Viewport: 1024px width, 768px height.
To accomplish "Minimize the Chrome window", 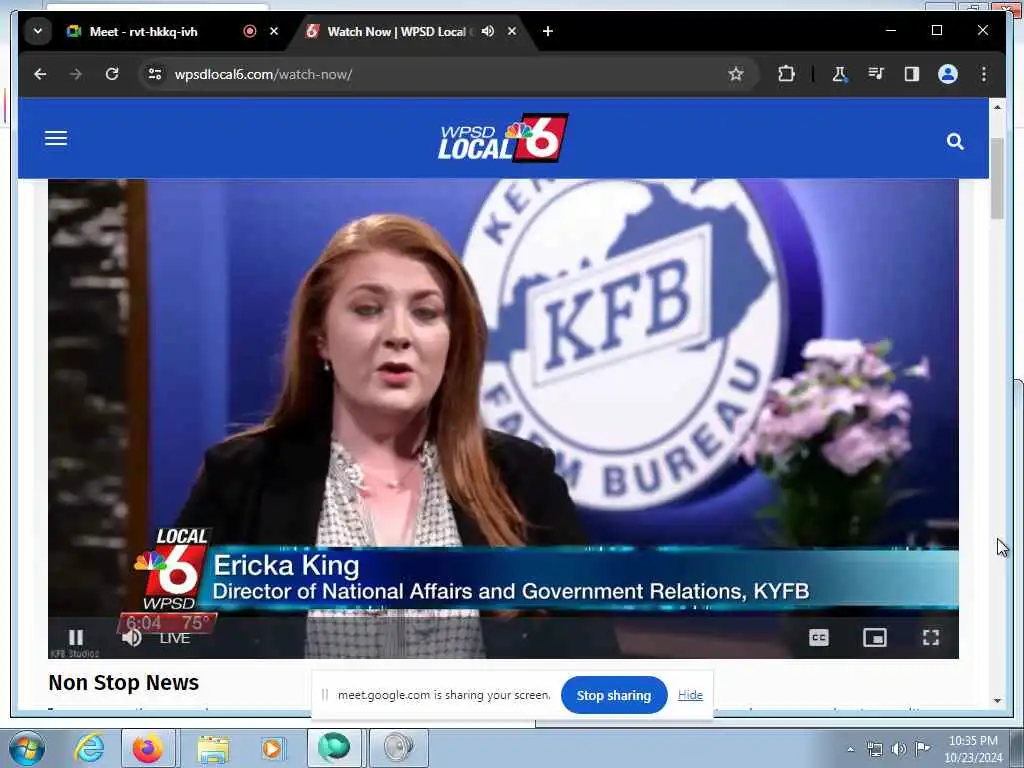I will (x=891, y=30).
